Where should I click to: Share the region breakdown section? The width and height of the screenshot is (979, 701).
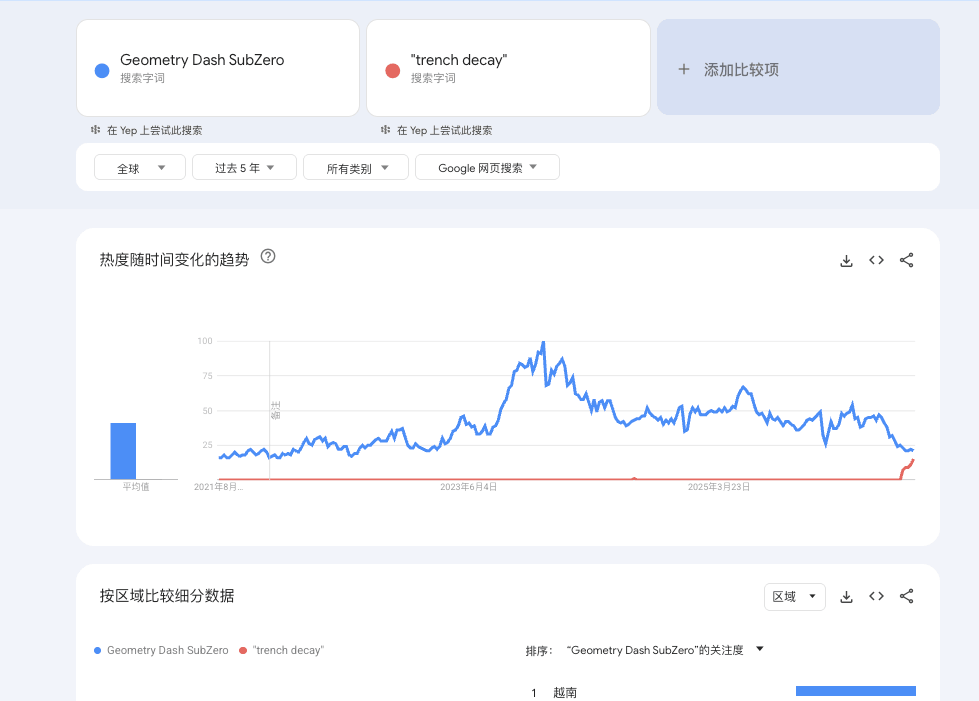coord(907,596)
